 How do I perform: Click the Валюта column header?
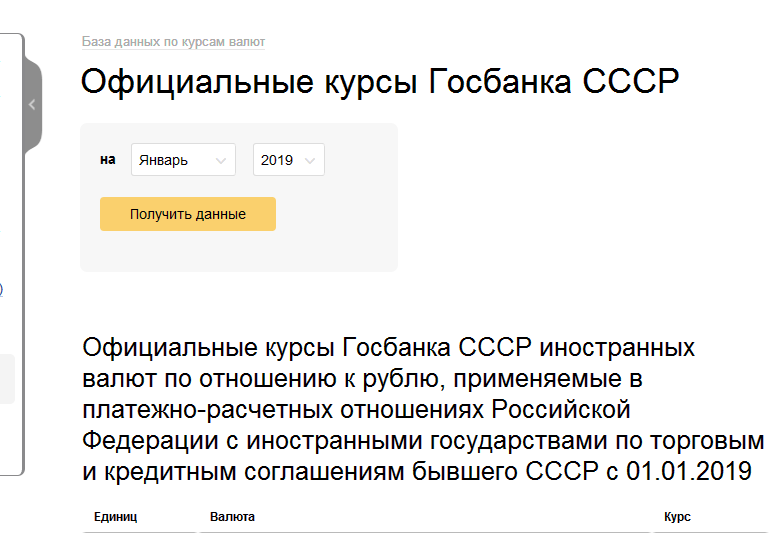click(x=232, y=517)
